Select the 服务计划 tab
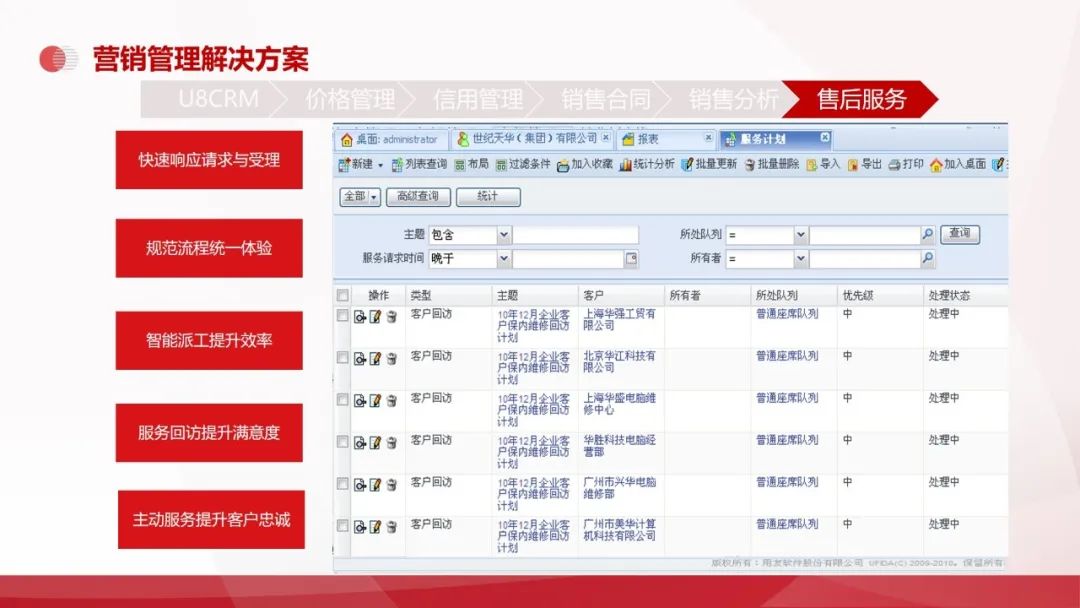This screenshot has width=1080, height=608. pyautogui.click(x=777, y=139)
